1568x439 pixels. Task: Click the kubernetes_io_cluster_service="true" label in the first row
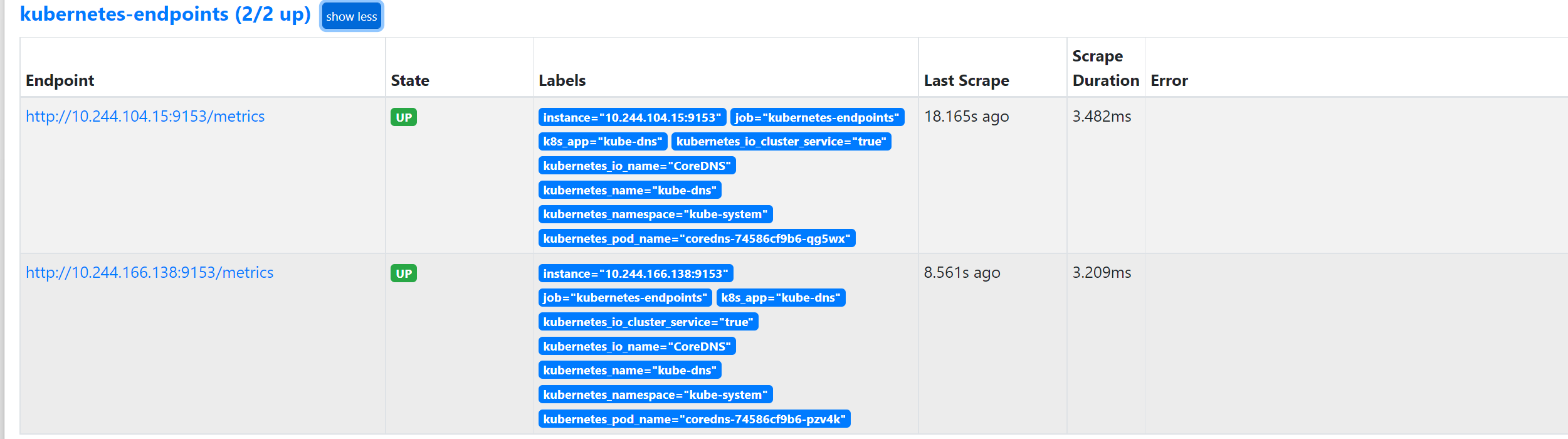click(781, 142)
